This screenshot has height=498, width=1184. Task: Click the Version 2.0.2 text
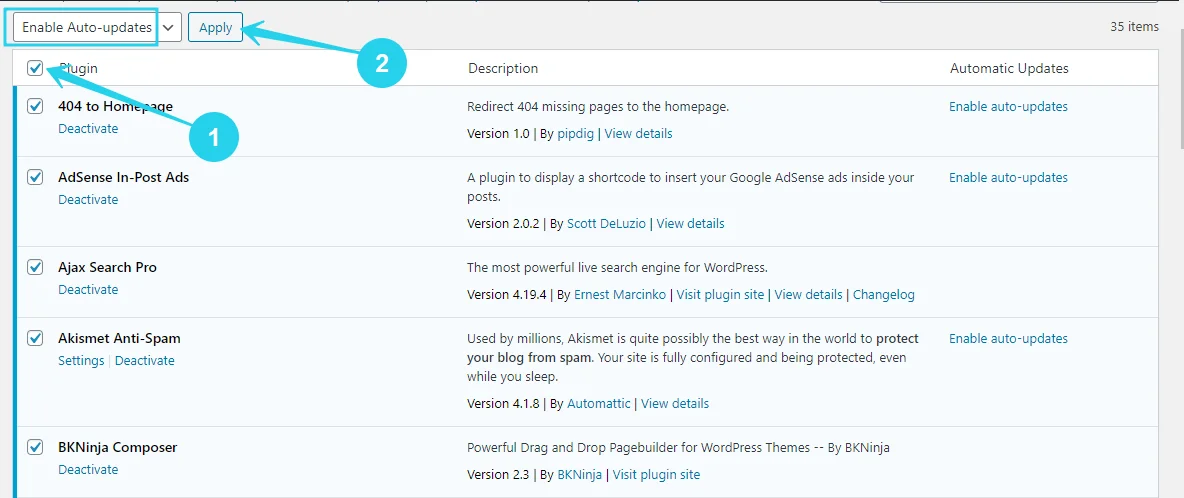504,223
